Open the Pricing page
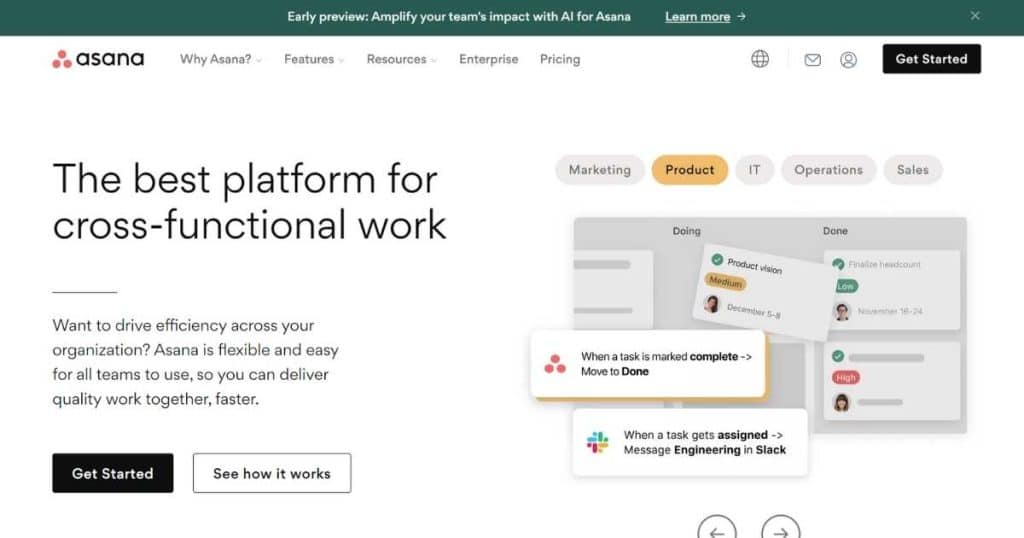1024x538 pixels. pos(560,59)
